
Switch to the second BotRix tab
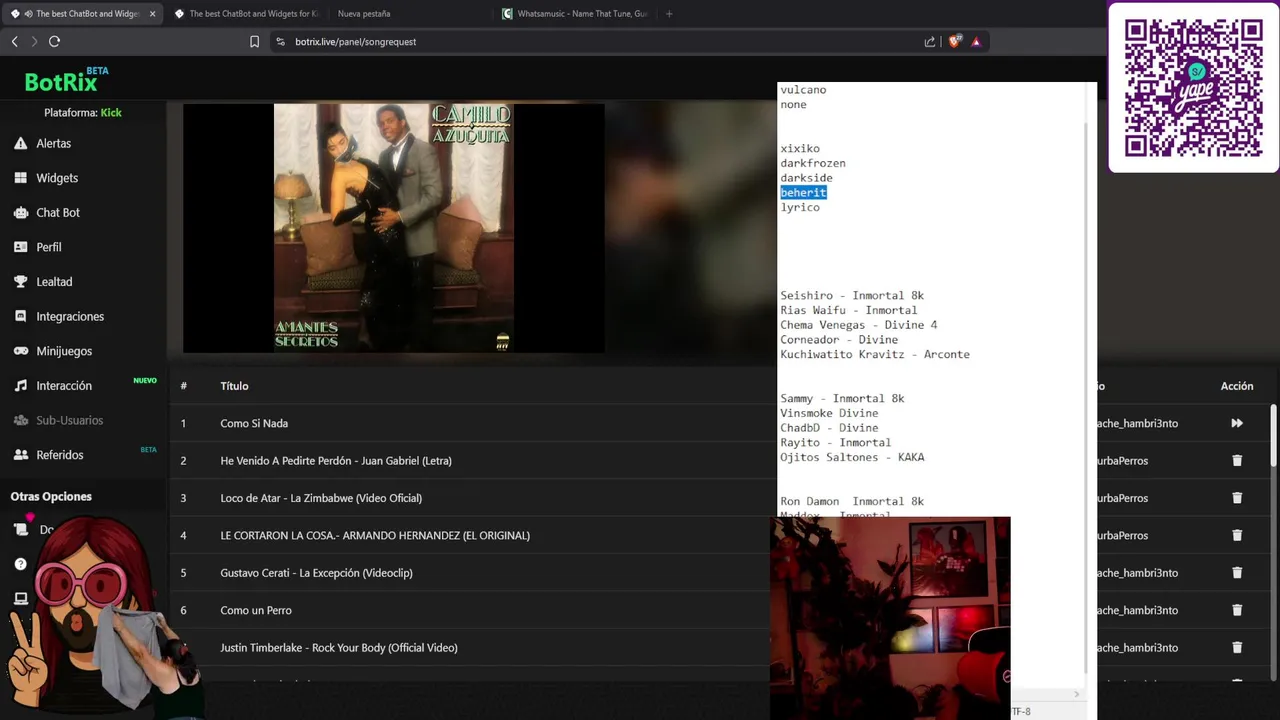point(246,14)
